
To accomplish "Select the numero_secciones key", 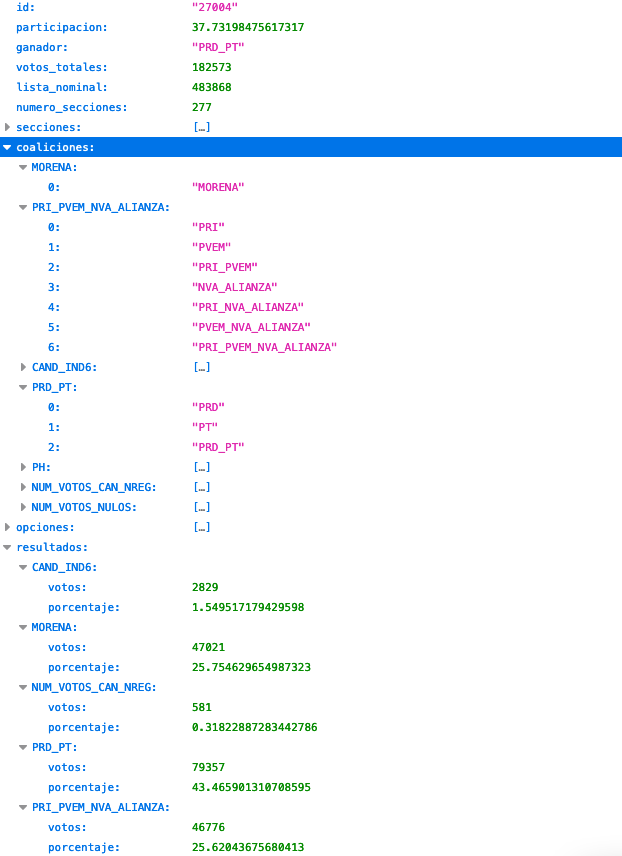I will pos(72,108).
